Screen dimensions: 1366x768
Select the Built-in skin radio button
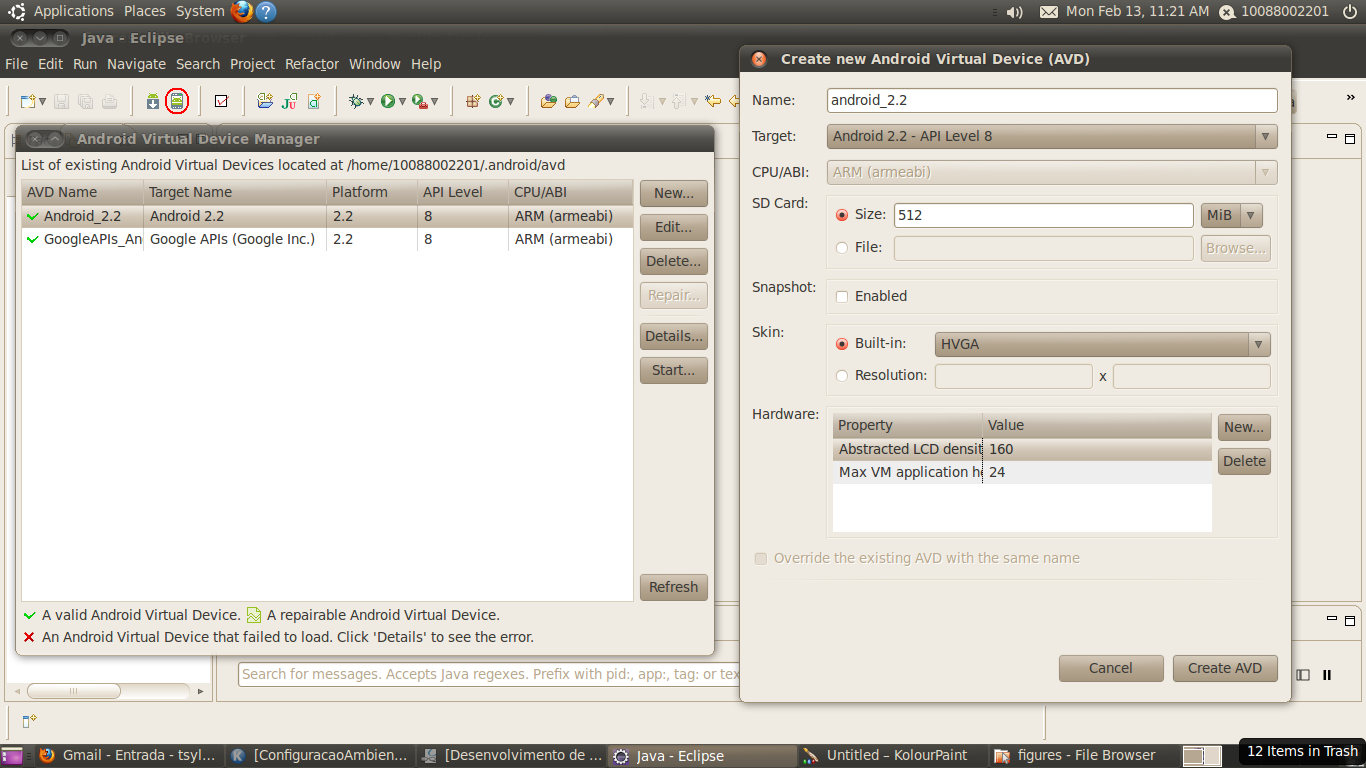click(842, 344)
